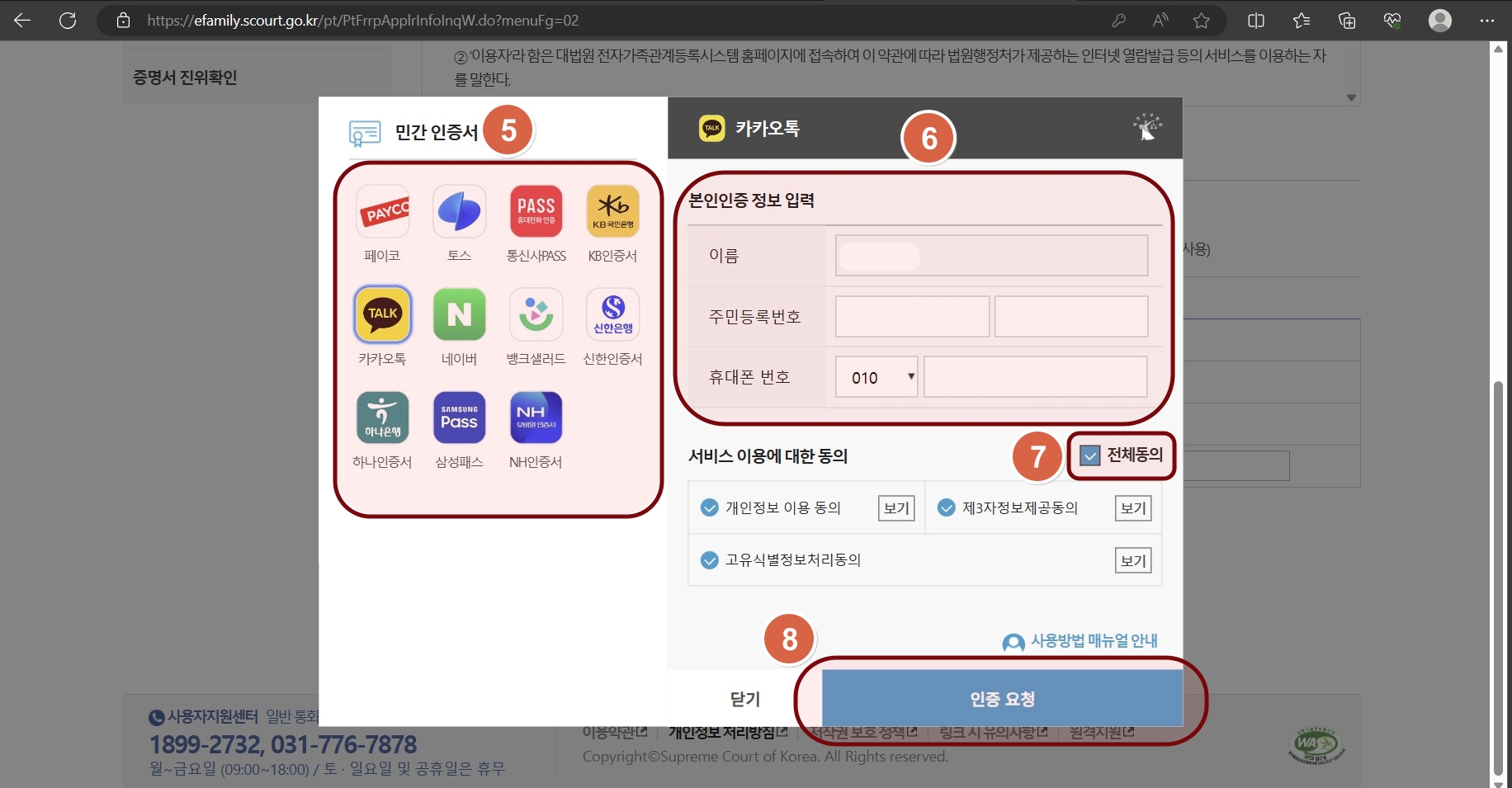1512x788 pixels.
Task: Open 원격지원 footer link
Action: 1102,733
